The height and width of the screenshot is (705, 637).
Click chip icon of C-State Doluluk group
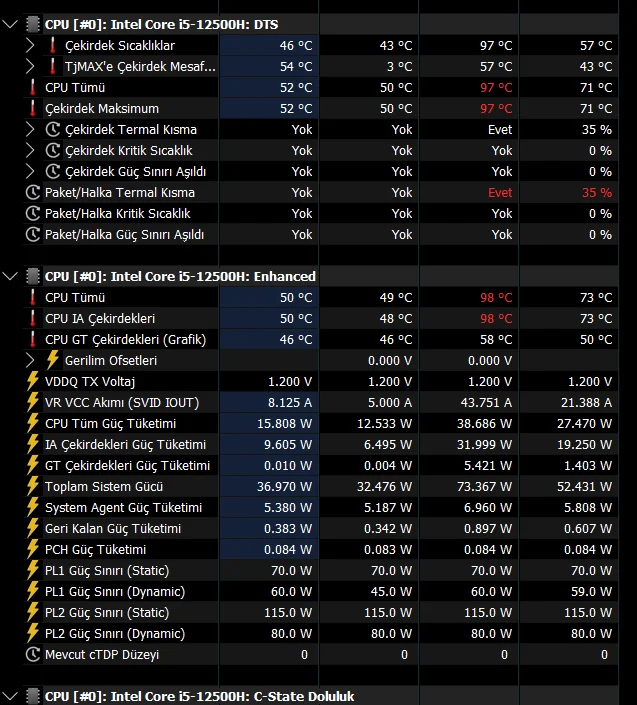tap(33, 696)
